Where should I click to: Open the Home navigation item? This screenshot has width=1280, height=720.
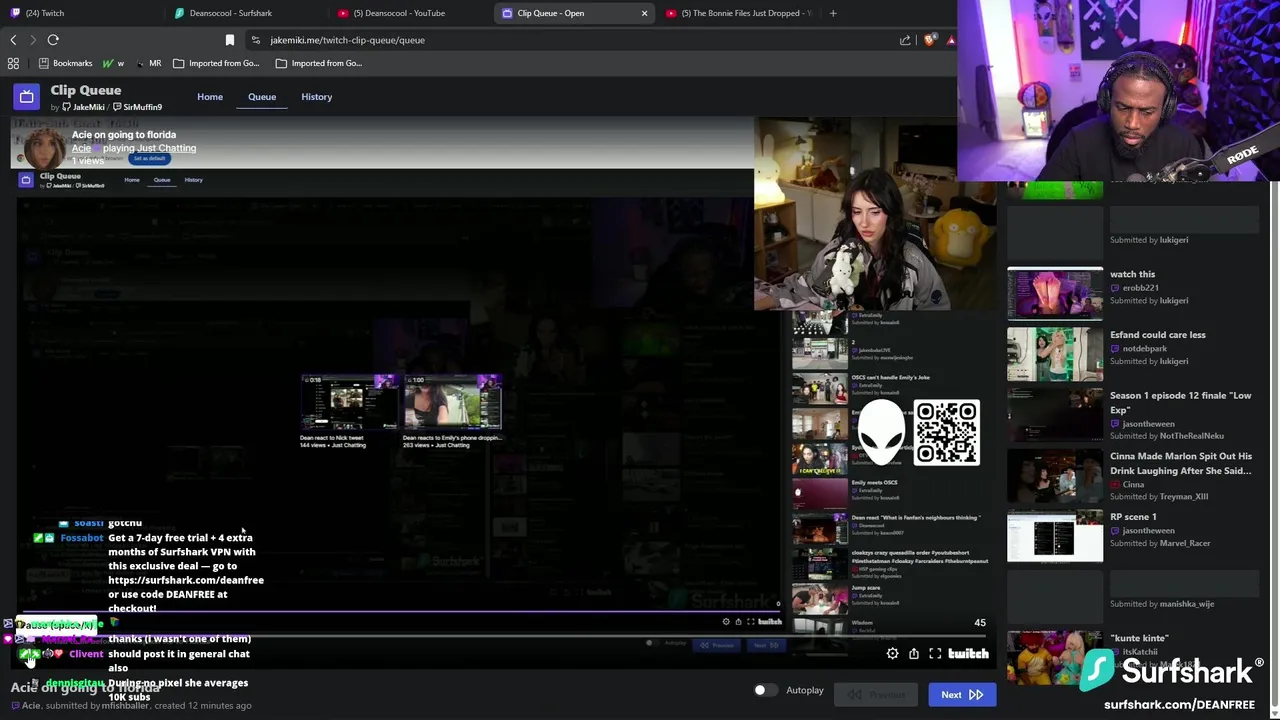pyautogui.click(x=210, y=97)
